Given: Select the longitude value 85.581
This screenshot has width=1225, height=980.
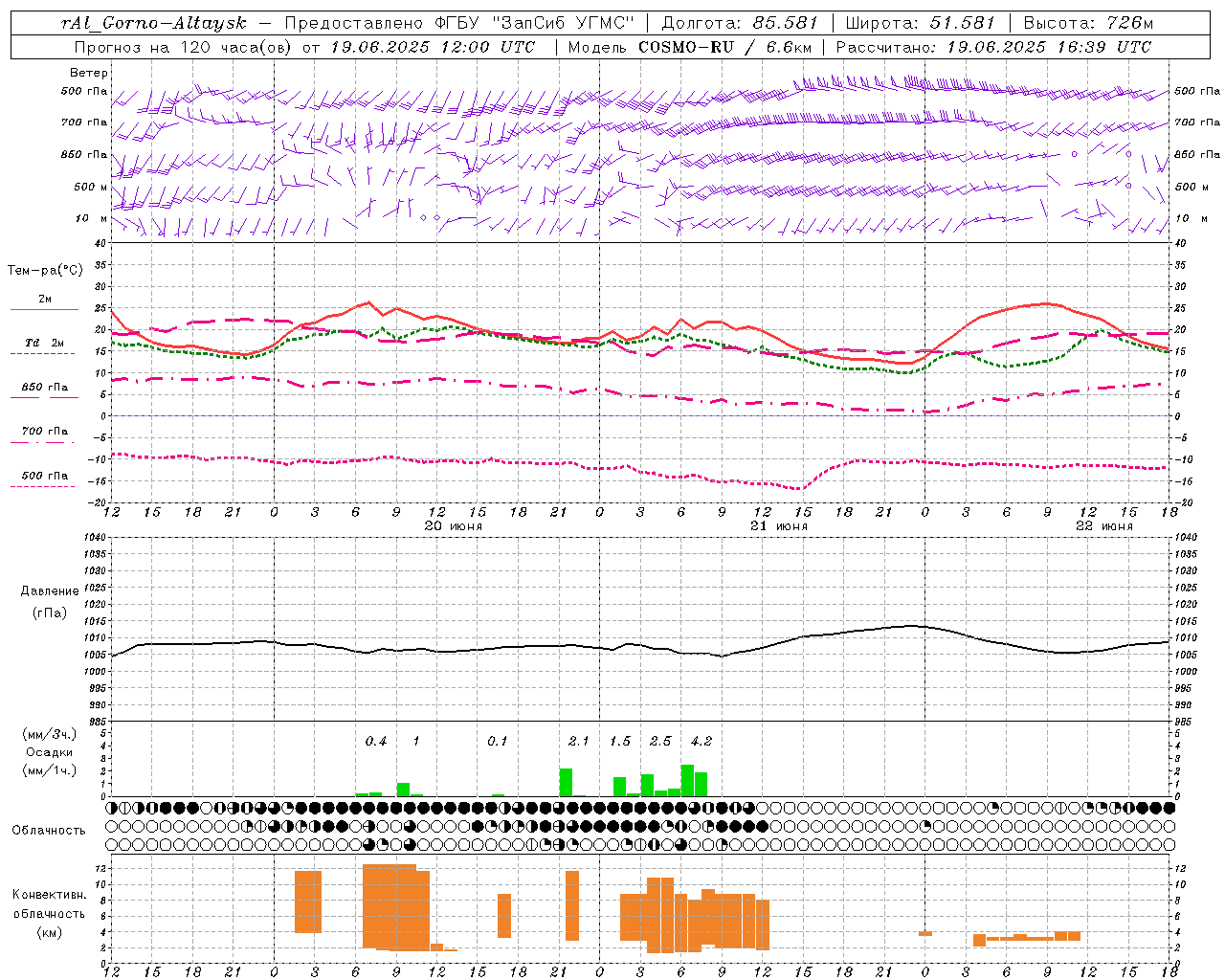Looking at the screenshot, I should coord(786,23).
